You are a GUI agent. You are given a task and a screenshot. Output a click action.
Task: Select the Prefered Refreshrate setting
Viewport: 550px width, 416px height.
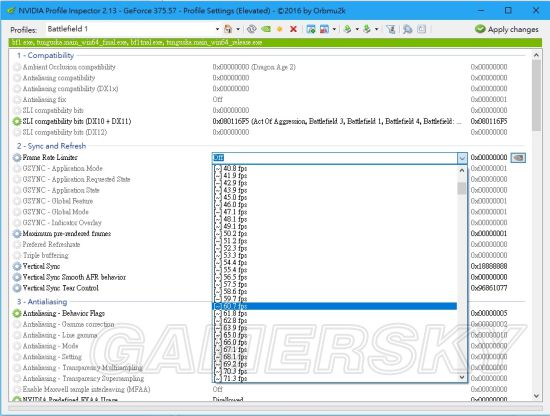coord(51,244)
